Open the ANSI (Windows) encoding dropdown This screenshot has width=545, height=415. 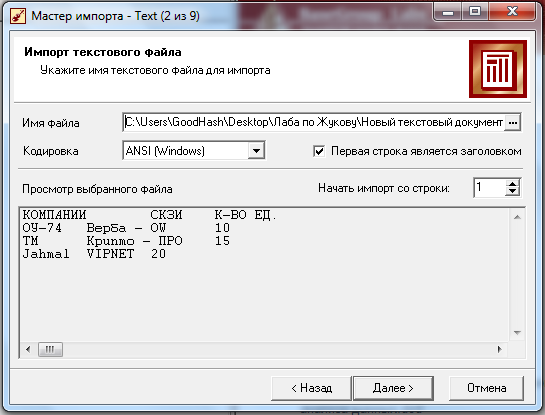pos(256,151)
